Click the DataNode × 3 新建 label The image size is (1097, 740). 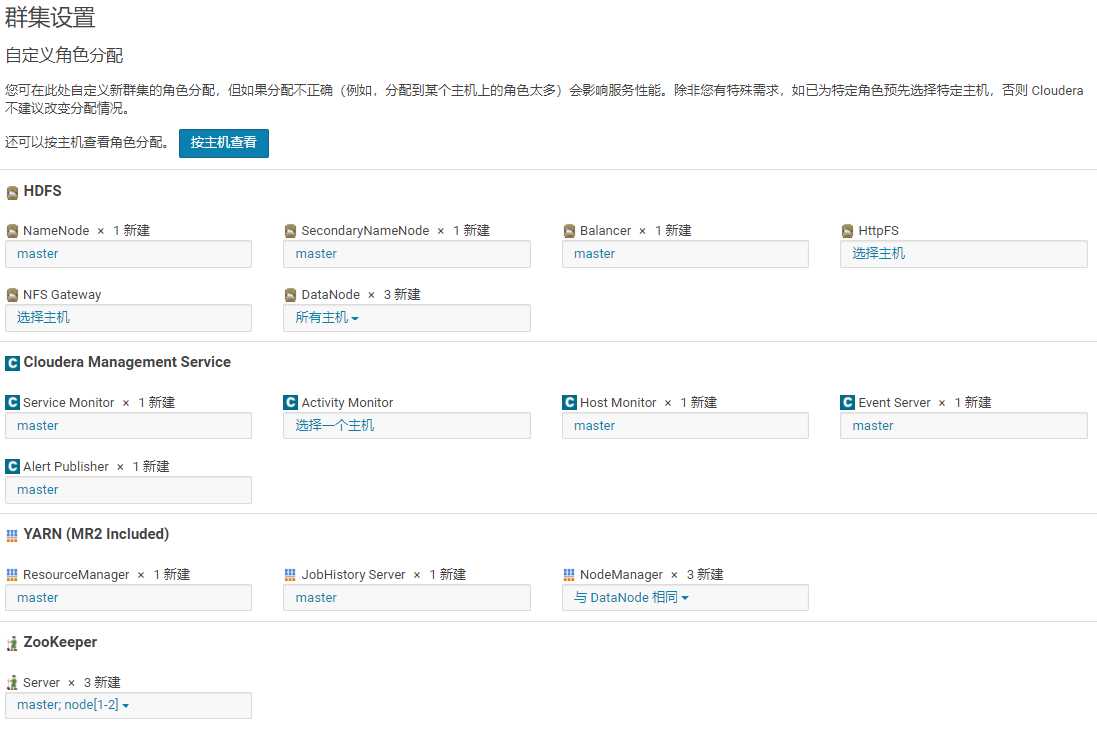coord(361,294)
